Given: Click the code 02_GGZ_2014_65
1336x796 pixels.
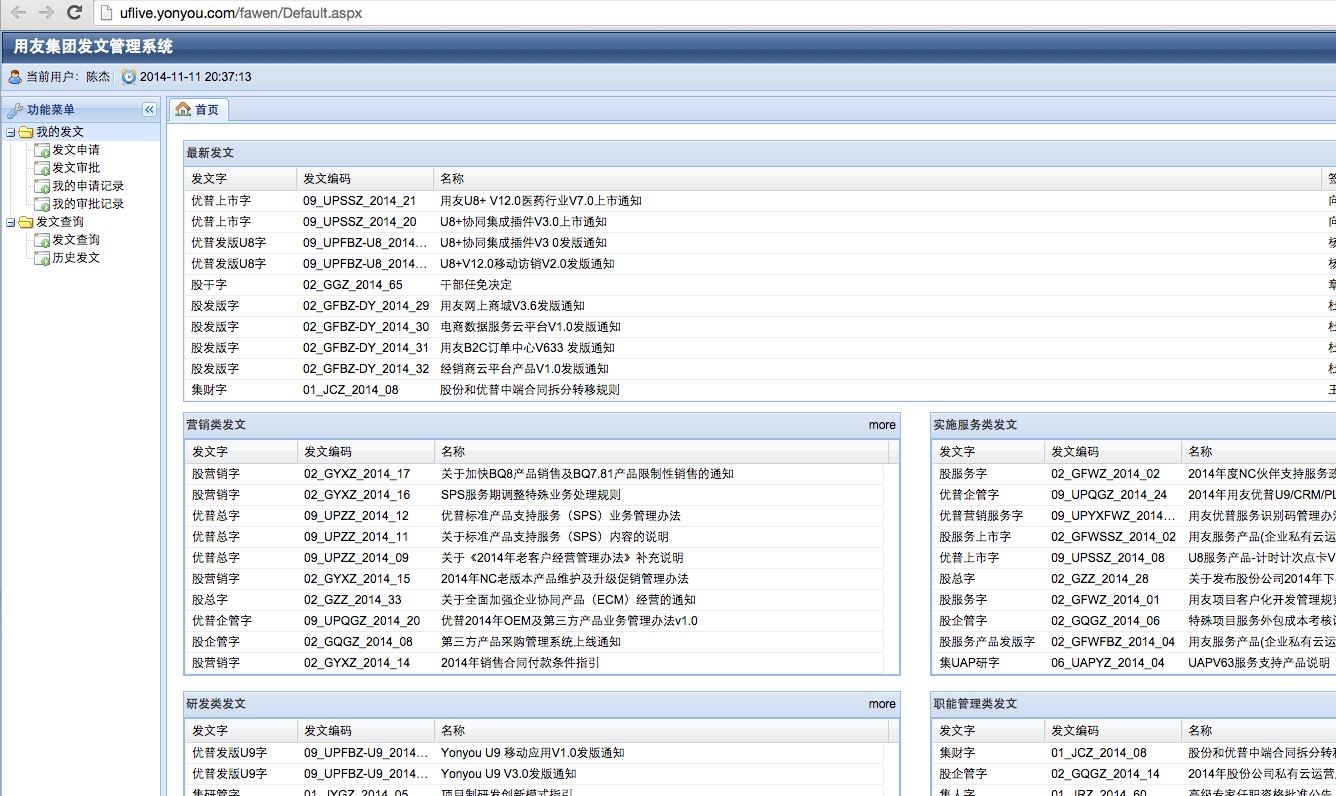Looking at the screenshot, I should coord(353,285).
